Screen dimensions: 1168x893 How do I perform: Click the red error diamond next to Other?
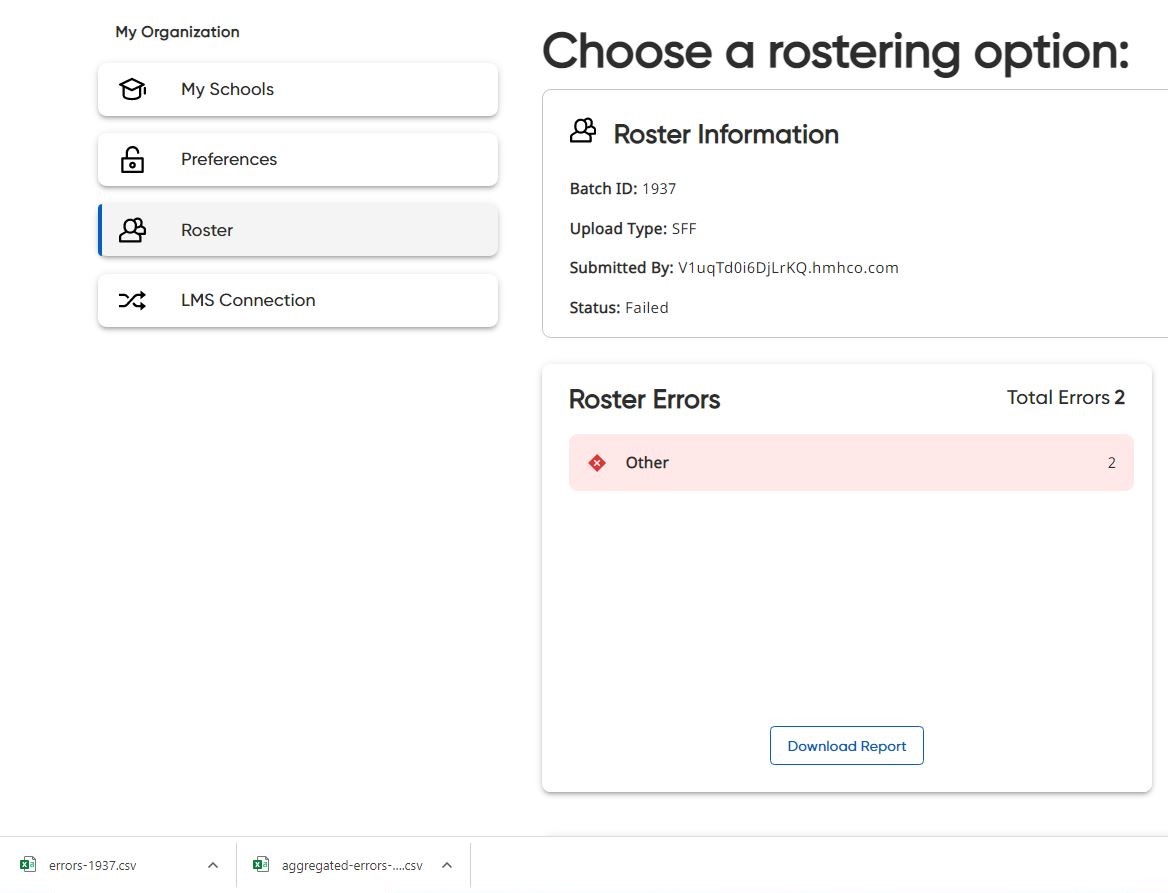(x=597, y=462)
